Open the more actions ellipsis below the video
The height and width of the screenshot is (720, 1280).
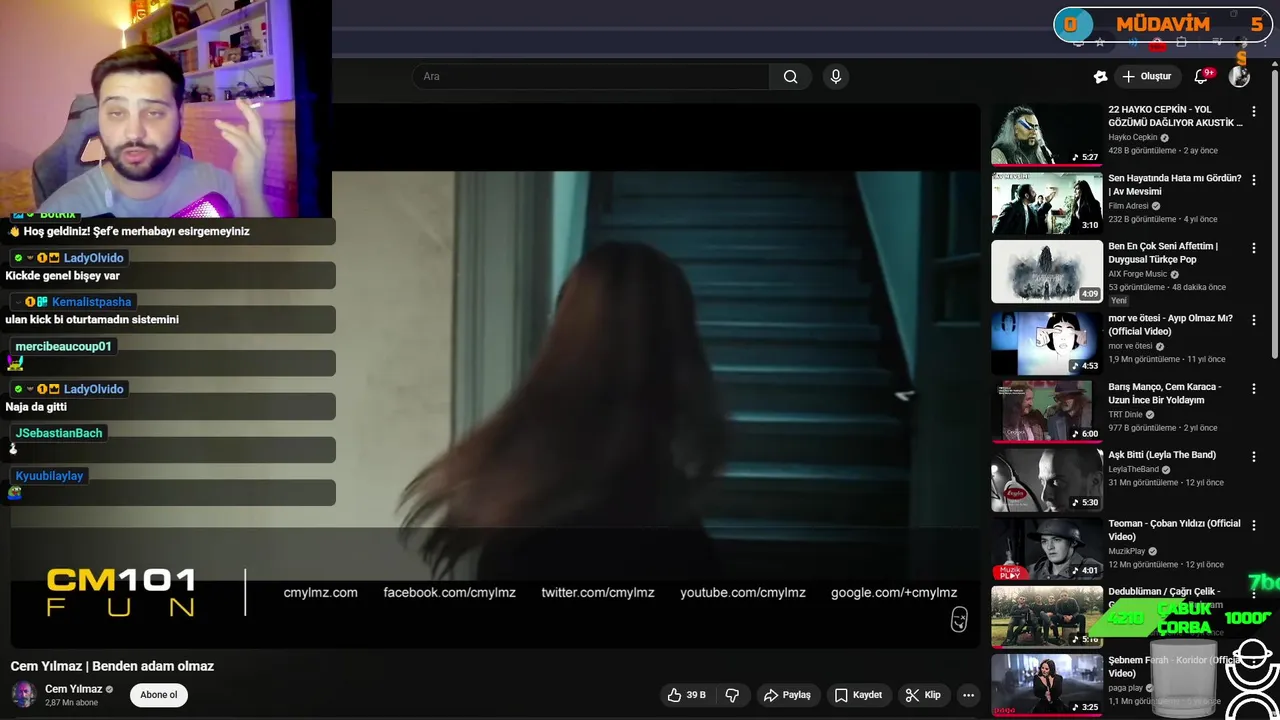pos(968,695)
